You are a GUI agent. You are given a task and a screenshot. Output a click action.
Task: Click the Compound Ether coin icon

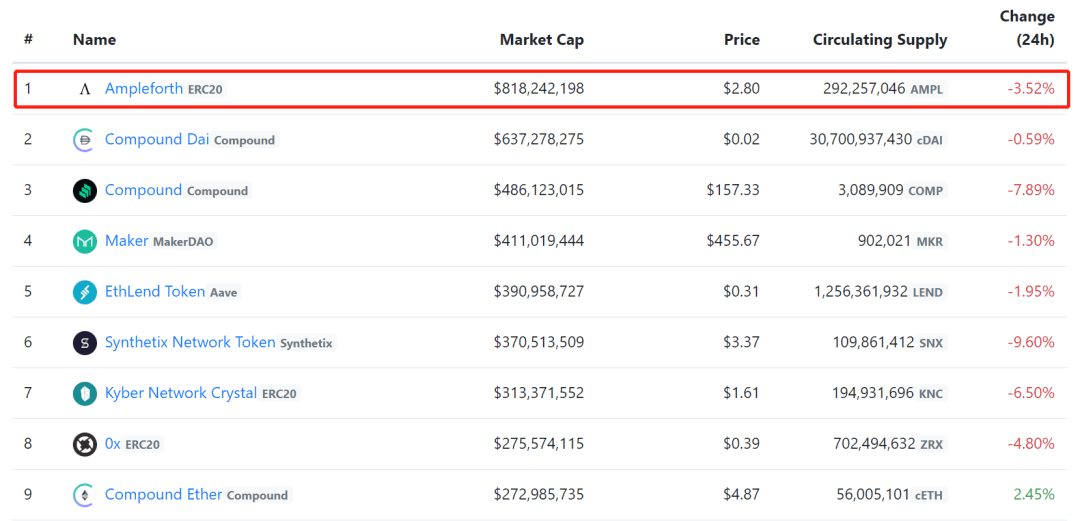tap(85, 495)
